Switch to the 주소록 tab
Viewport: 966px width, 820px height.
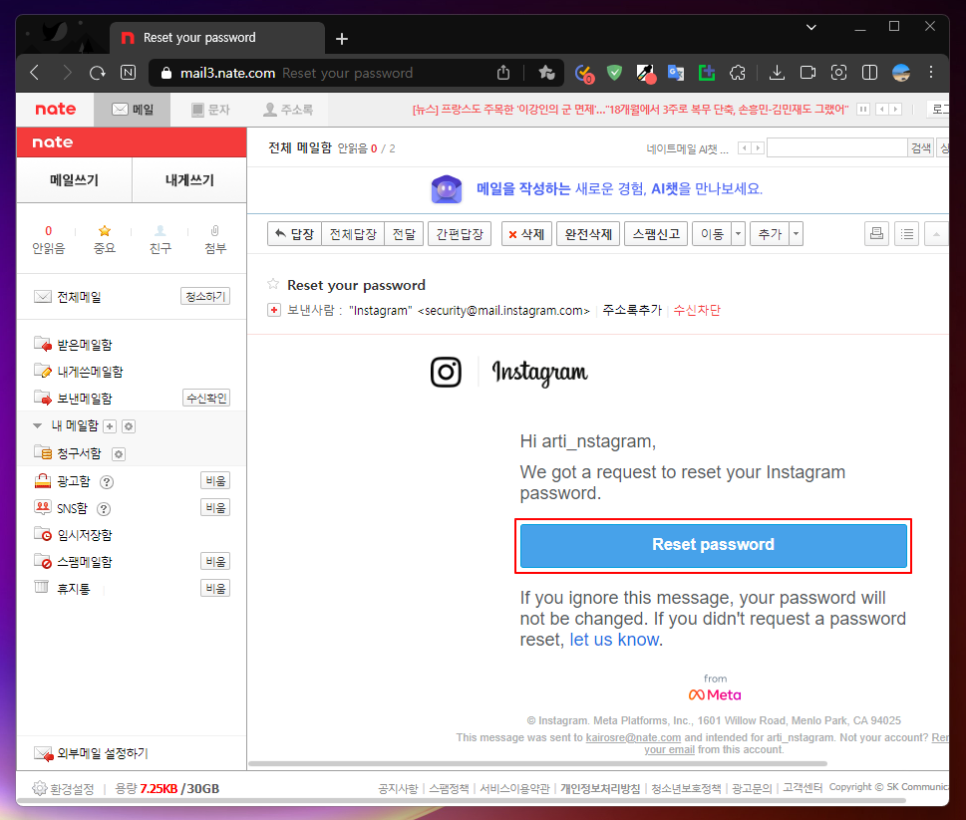coord(288,110)
